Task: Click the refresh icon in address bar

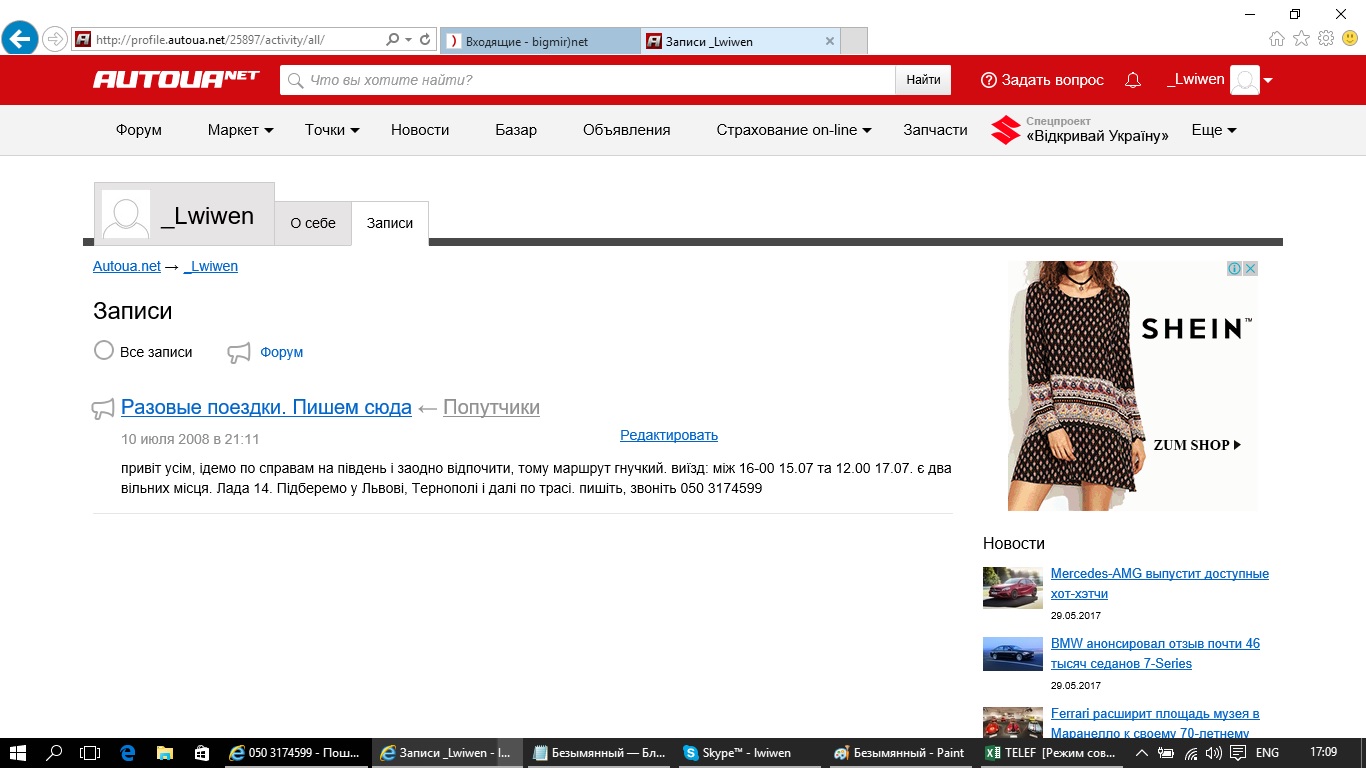Action: click(426, 40)
